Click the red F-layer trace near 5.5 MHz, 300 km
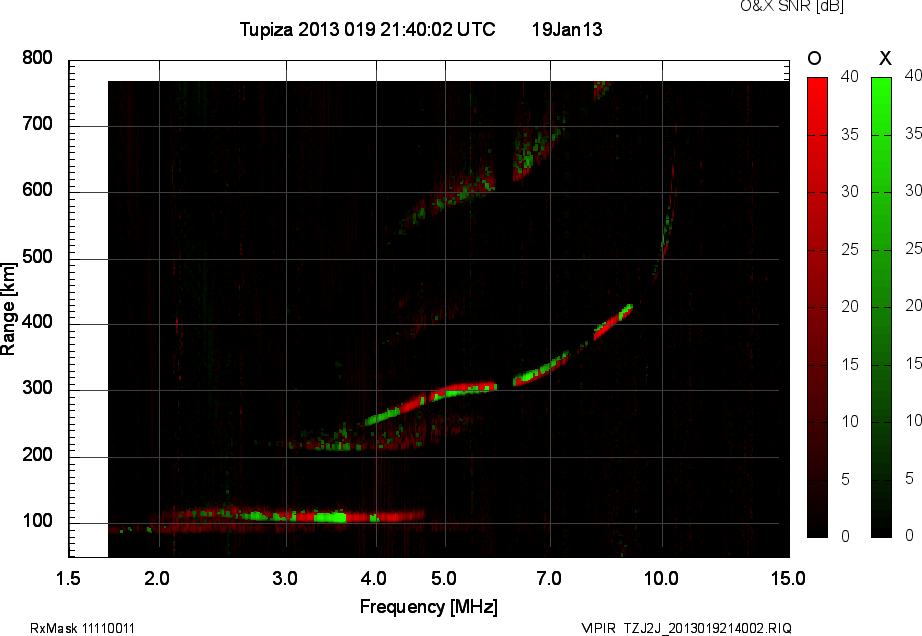The width and height of the screenshot is (922, 636). 465,389
